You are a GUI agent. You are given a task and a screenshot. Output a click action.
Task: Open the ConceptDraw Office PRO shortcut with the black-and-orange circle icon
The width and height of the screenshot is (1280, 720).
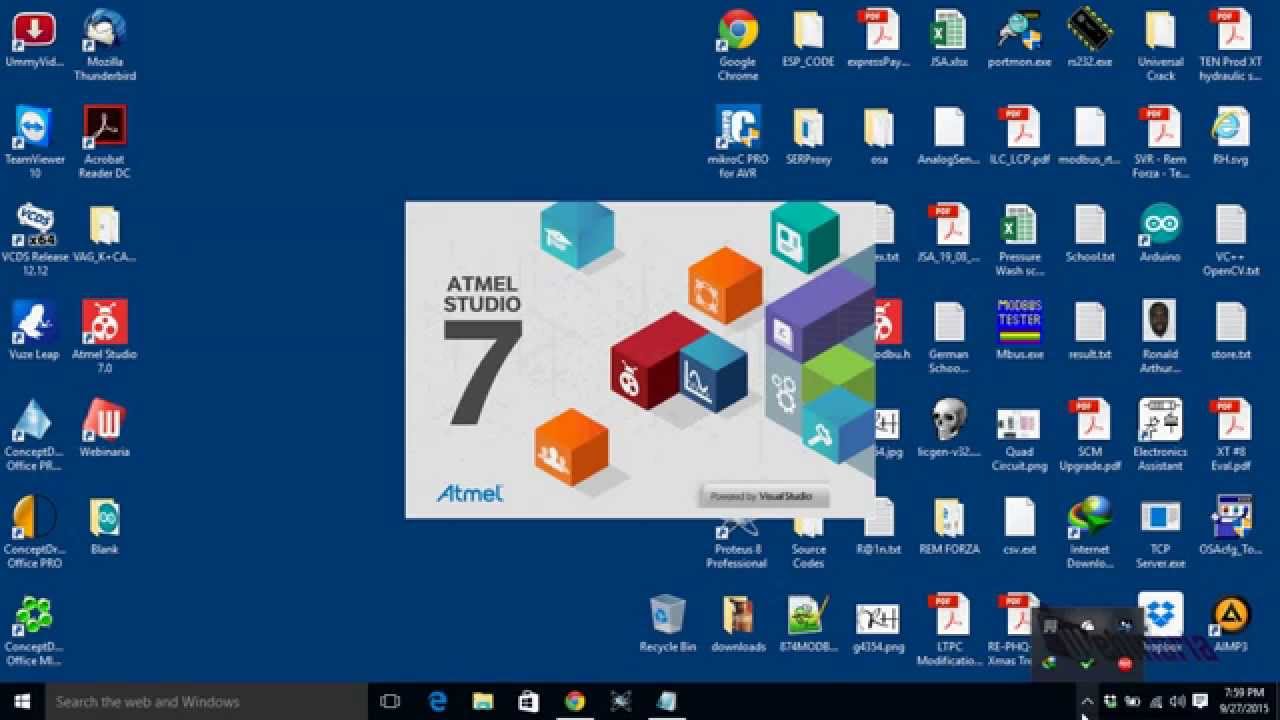[x=34, y=532]
